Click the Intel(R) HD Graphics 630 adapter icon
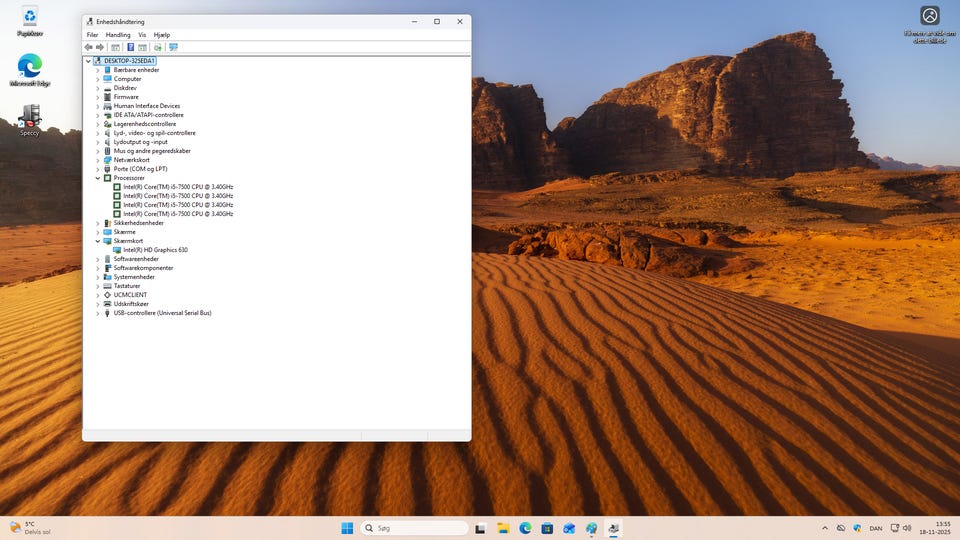 (117, 250)
